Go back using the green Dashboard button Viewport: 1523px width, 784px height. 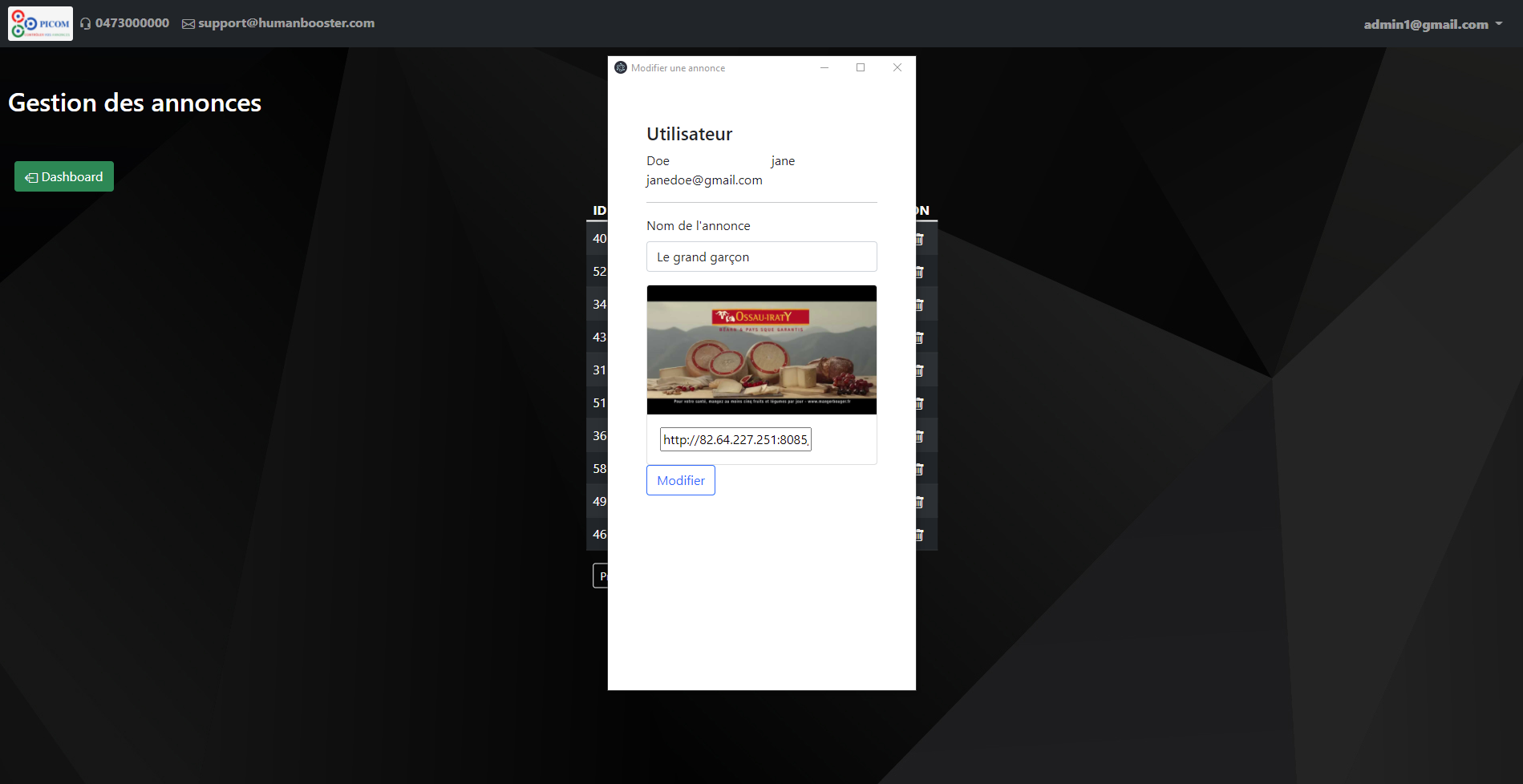coord(64,176)
